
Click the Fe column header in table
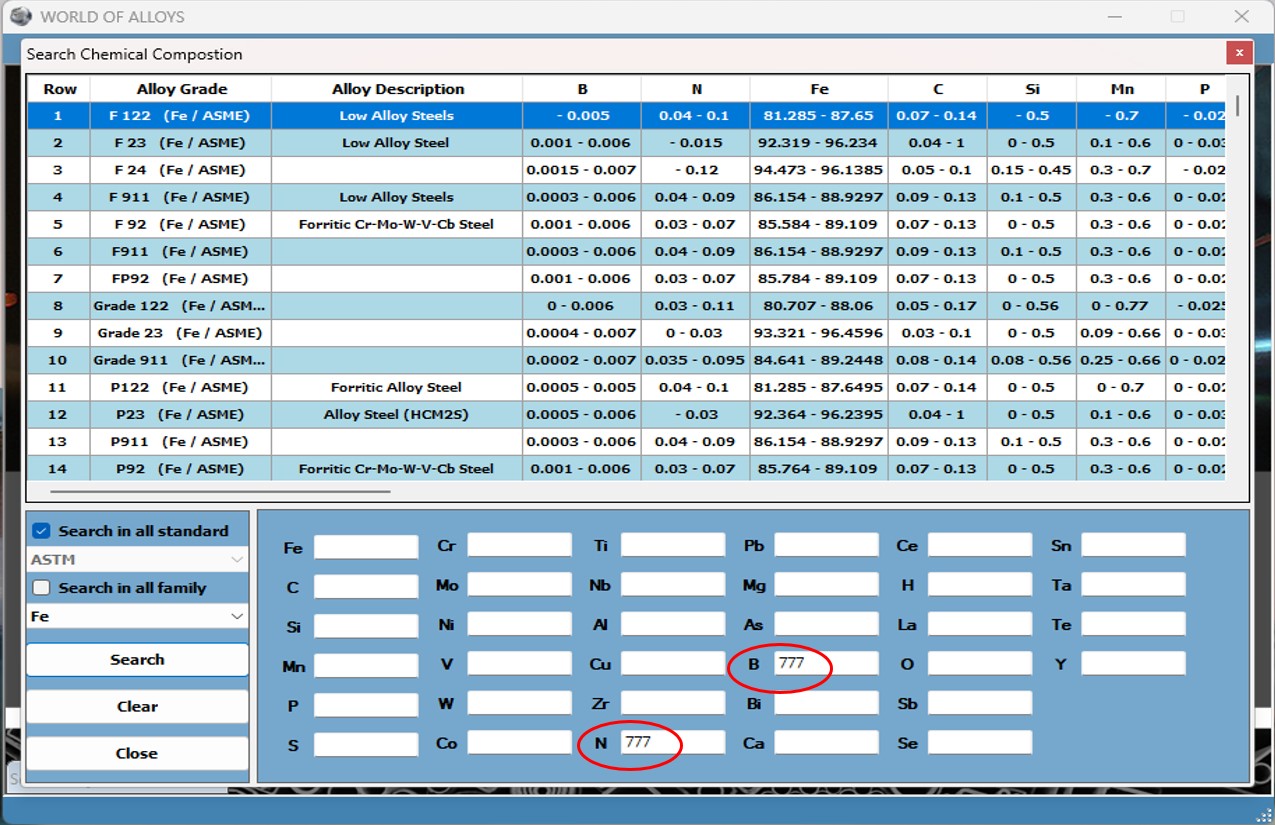(819, 89)
